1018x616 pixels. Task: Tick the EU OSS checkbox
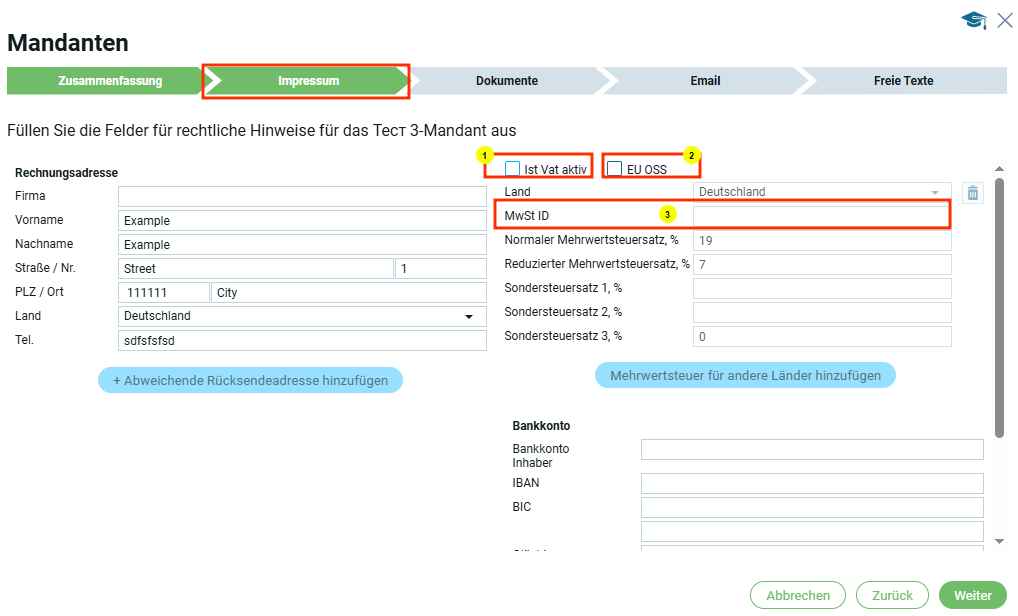point(615,169)
